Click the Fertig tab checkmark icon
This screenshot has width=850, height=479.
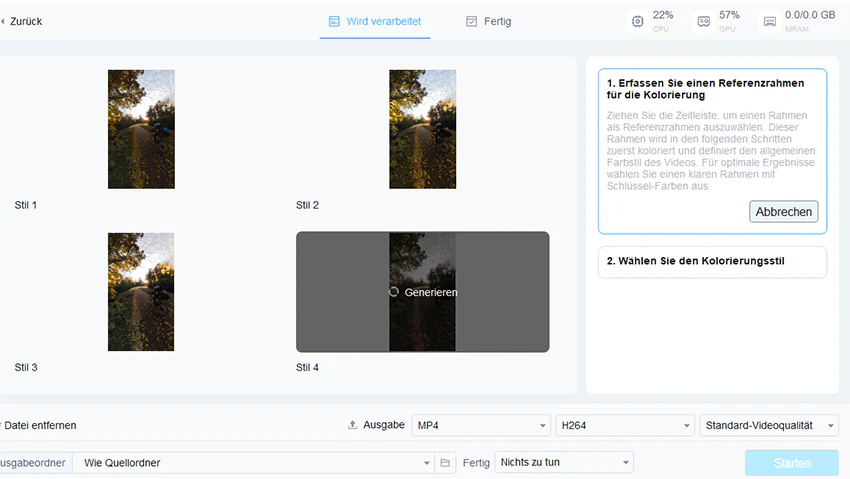472,21
